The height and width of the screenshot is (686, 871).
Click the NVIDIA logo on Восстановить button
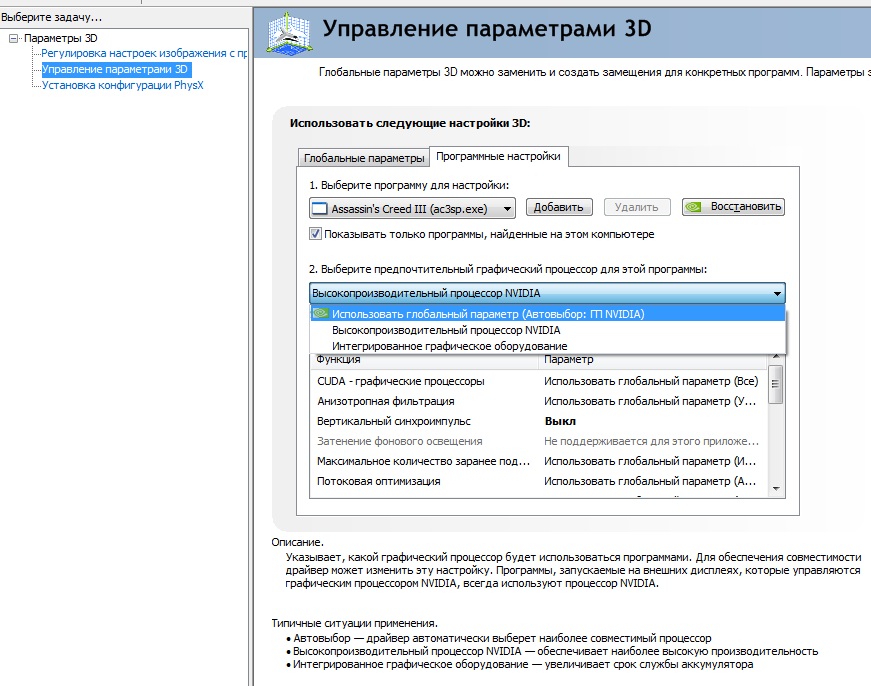[x=693, y=207]
